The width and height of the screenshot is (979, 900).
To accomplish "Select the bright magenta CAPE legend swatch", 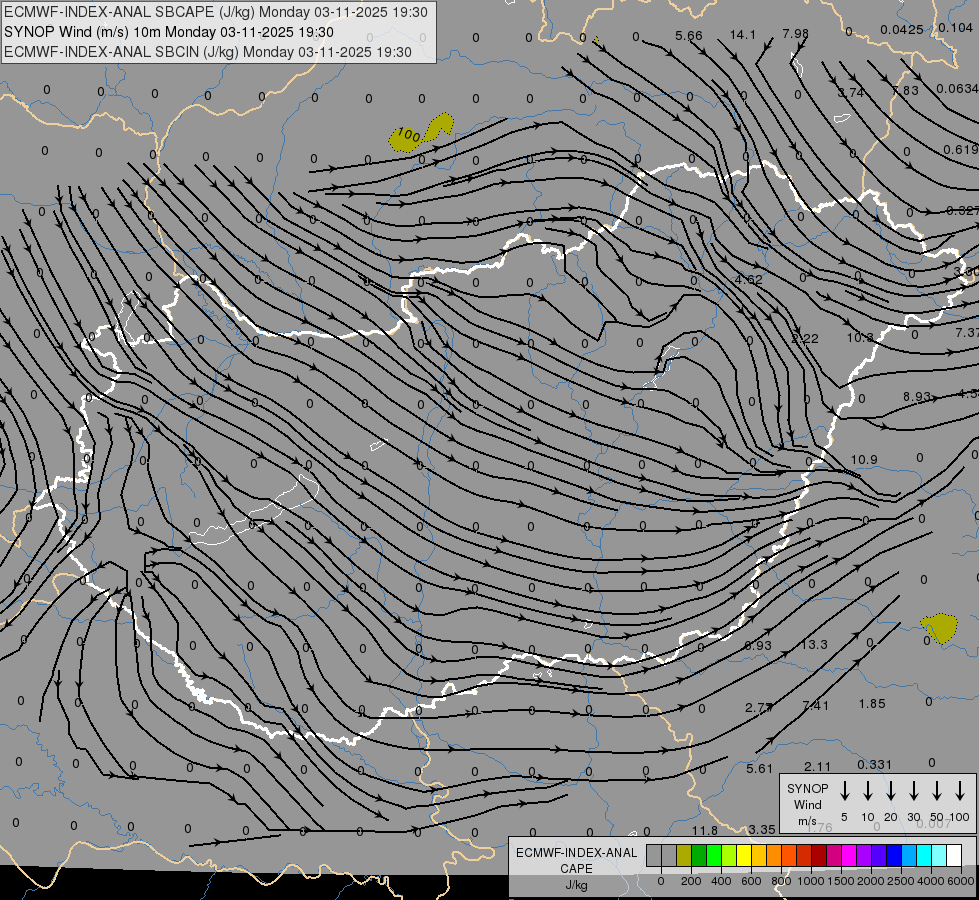I will coord(849,856).
